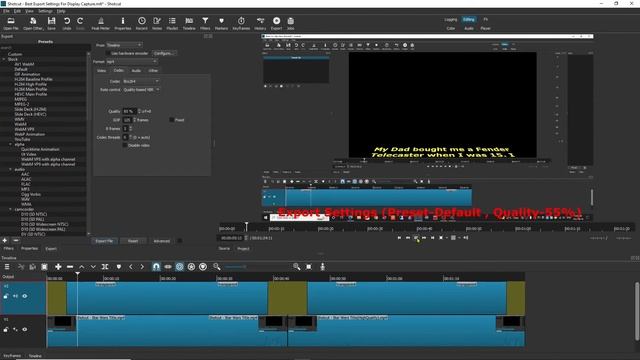This screenshot has width=640, height=360.
Task: Toggle the Timeline panel from toolbar
Action: point(189,23)
